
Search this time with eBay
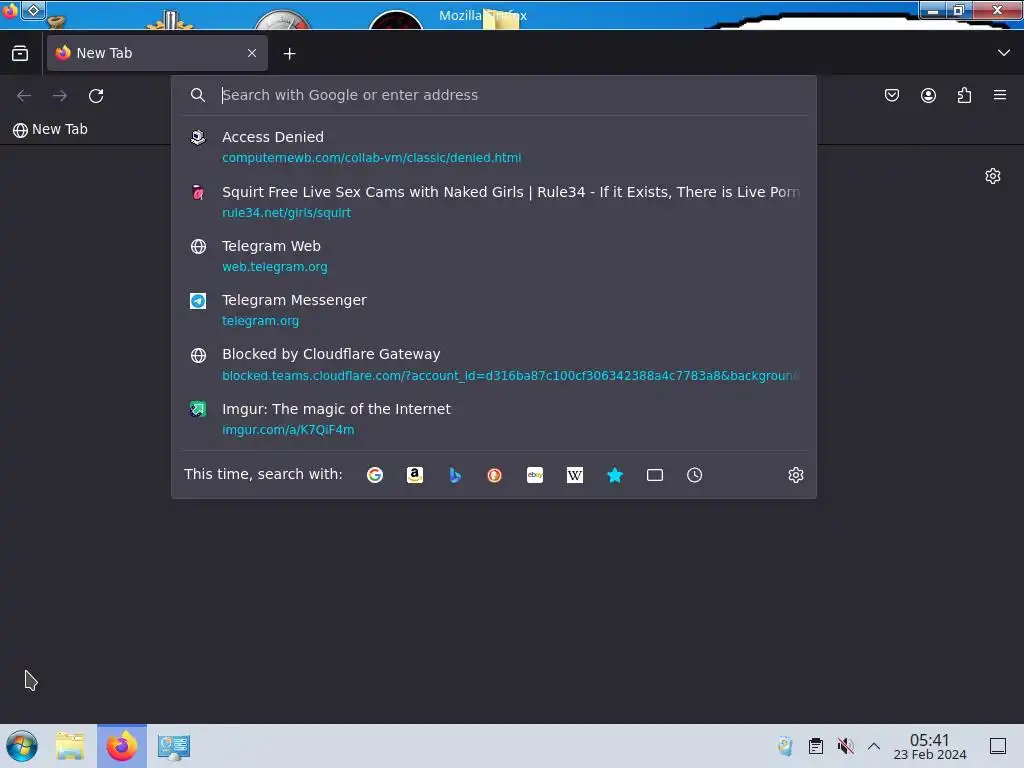pyautogui.click(x=535, y=475)
